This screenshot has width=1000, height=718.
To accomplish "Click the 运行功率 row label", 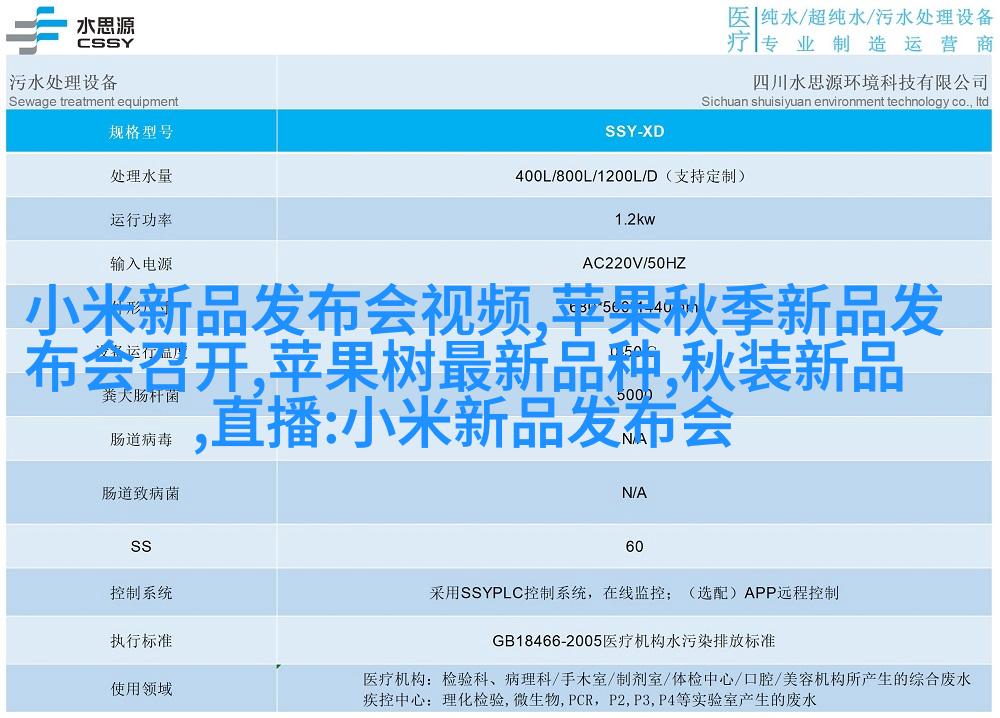I will (141, 220).
